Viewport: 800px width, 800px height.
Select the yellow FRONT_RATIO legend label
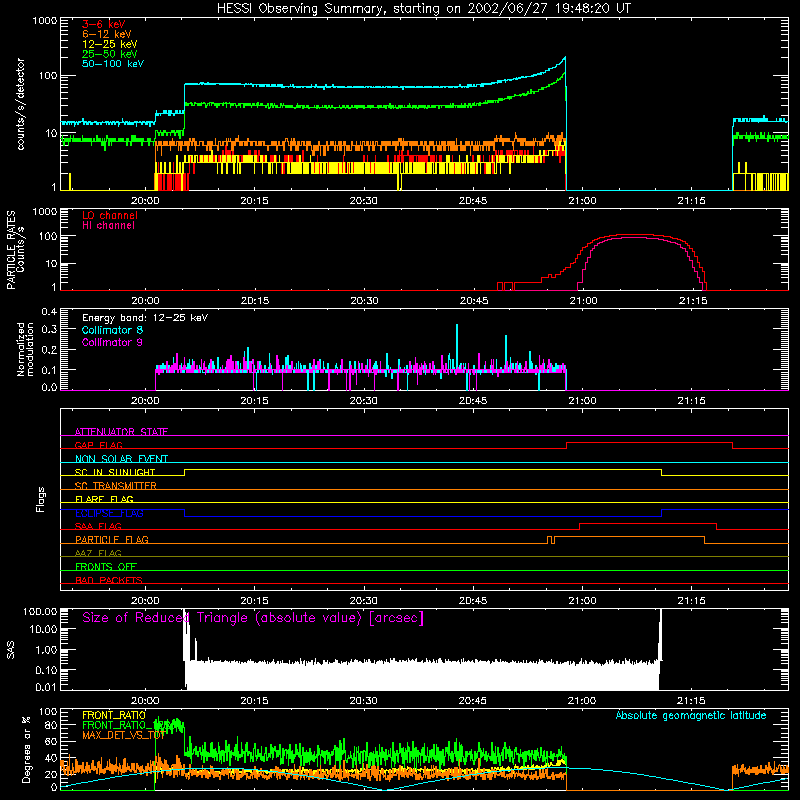click(x=114, y=715)
